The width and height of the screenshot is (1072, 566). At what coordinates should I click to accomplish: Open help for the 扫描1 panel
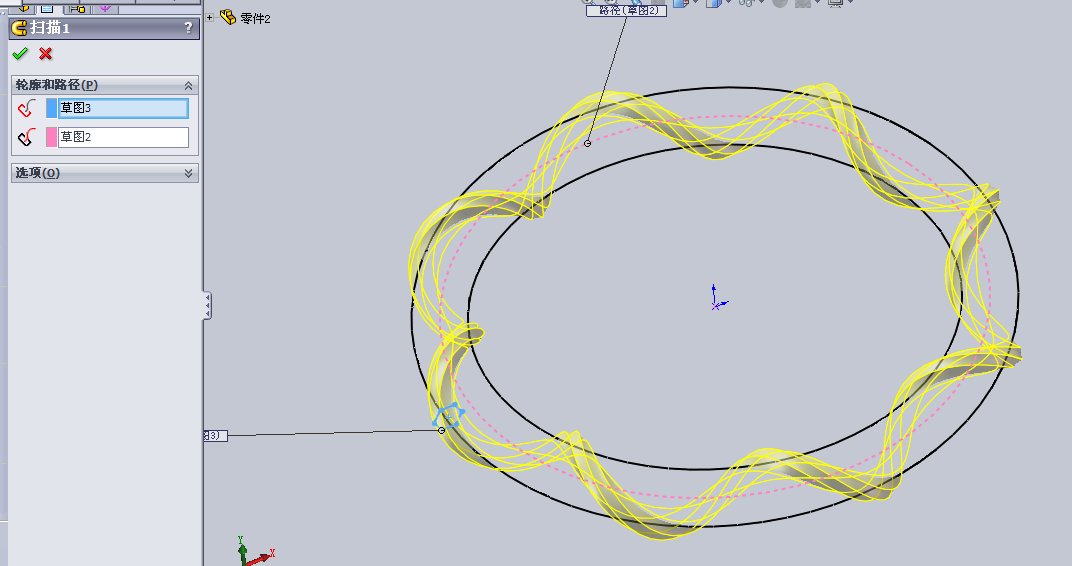[x=188, y=27]
